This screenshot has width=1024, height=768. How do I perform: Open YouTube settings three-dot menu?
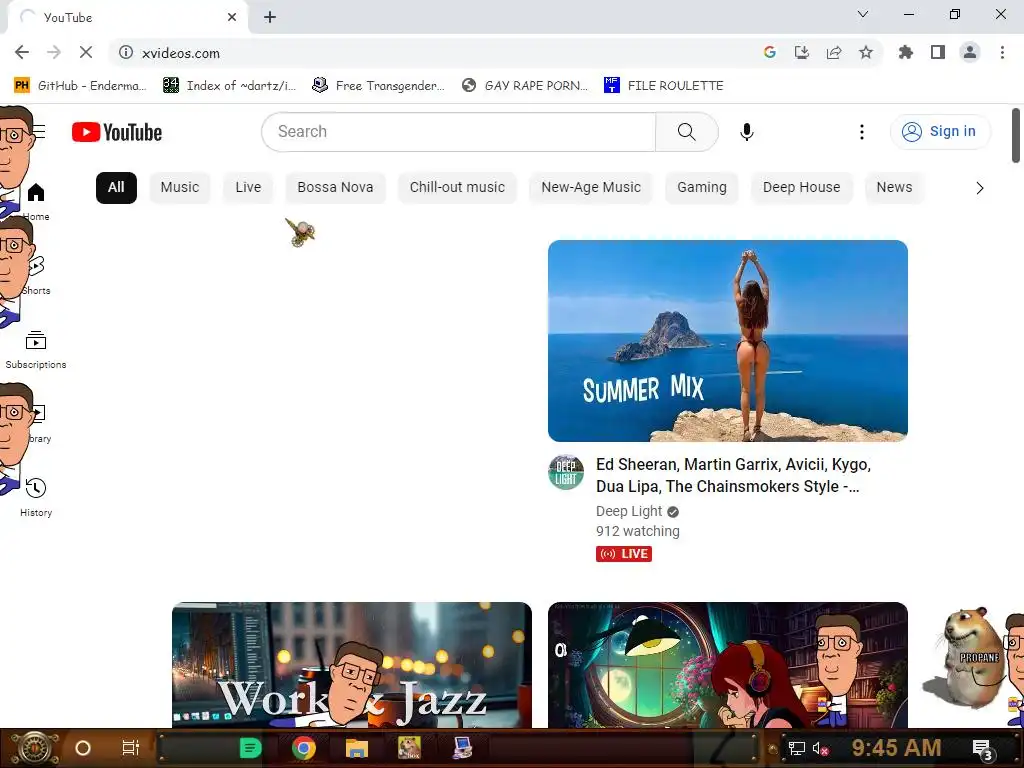click(x=861, y=132)
